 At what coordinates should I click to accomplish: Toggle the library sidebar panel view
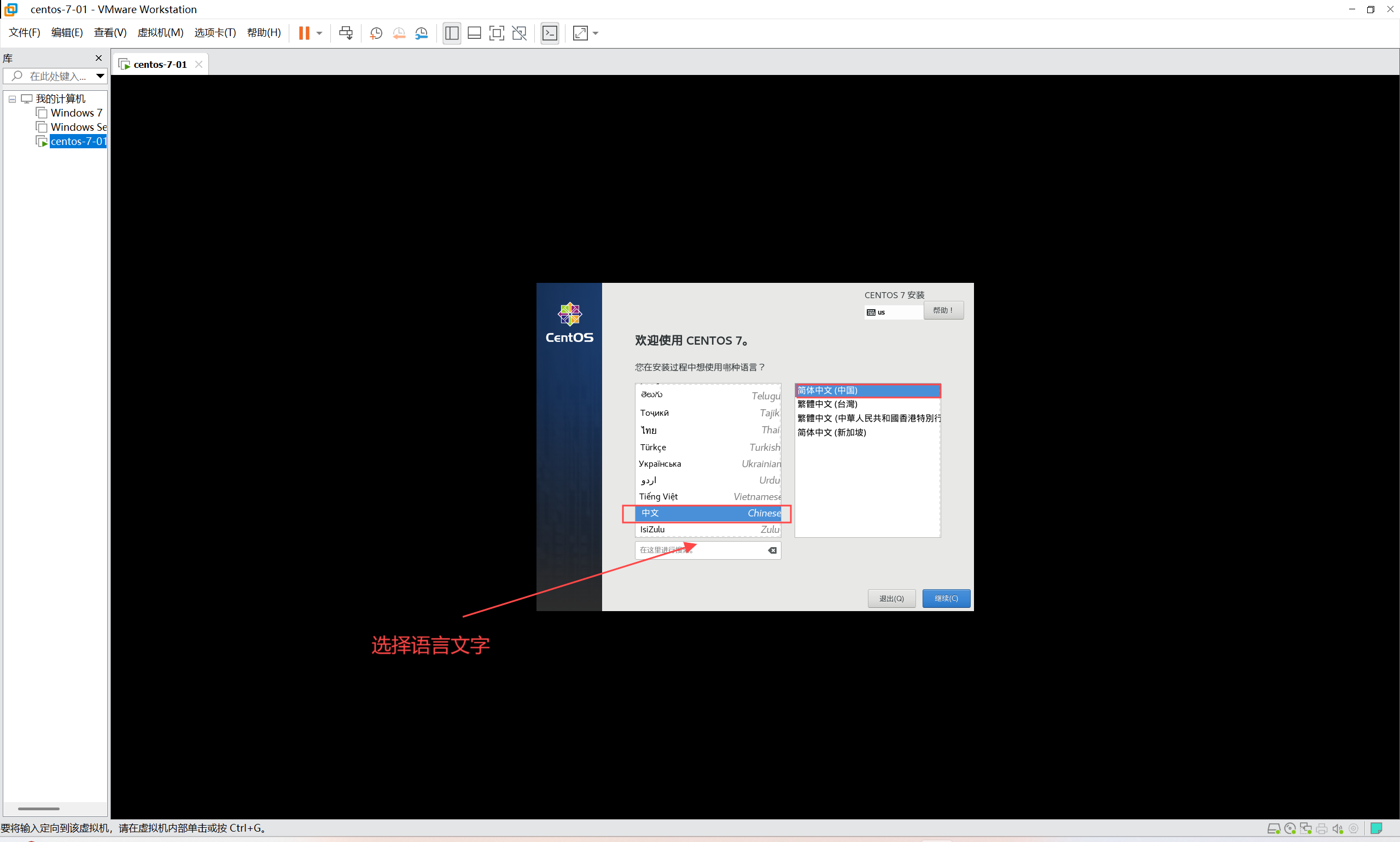tap(451, 33)
